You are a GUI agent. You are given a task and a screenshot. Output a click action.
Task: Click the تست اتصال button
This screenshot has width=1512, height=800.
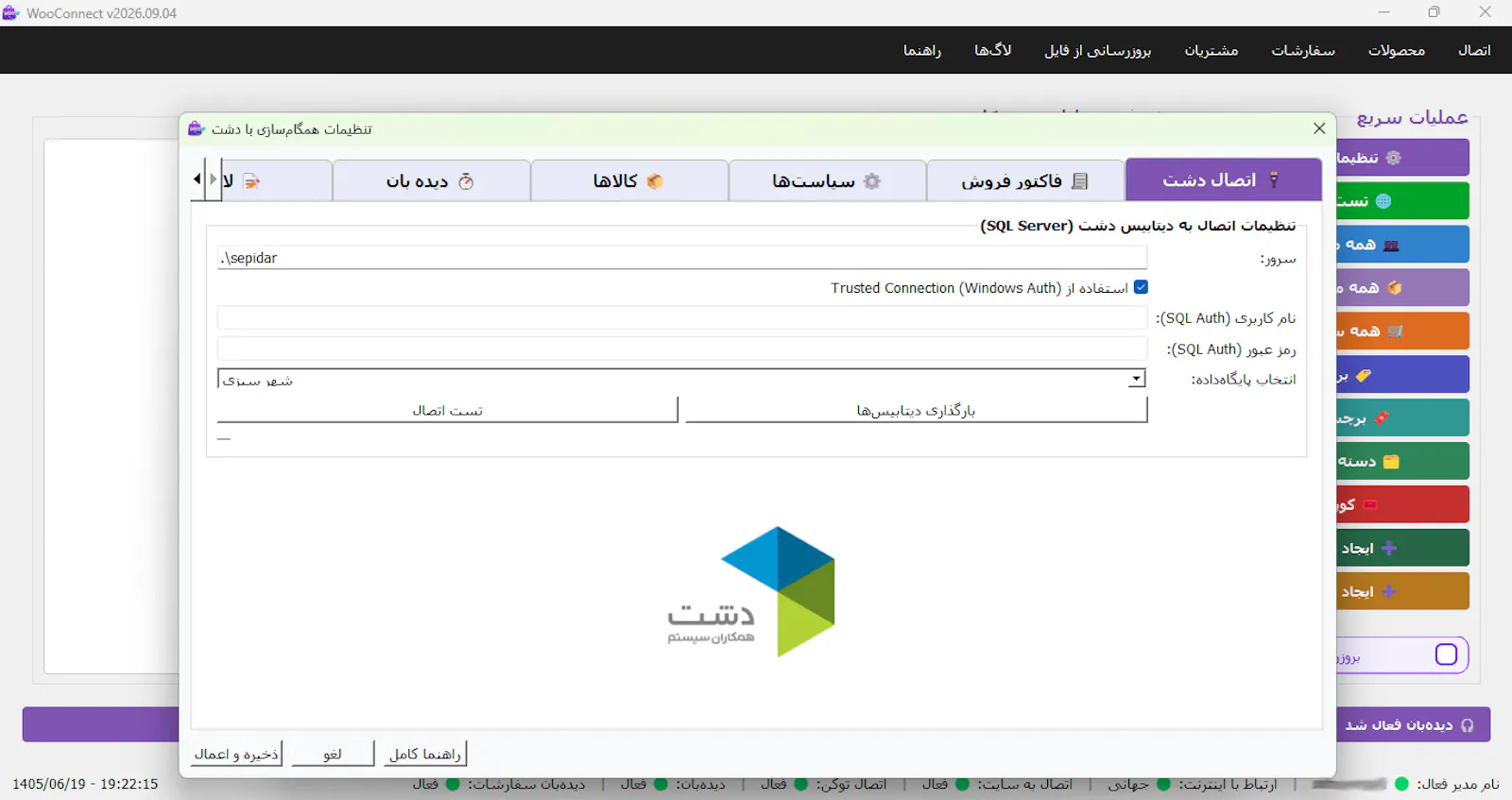[x=448, y=410]
